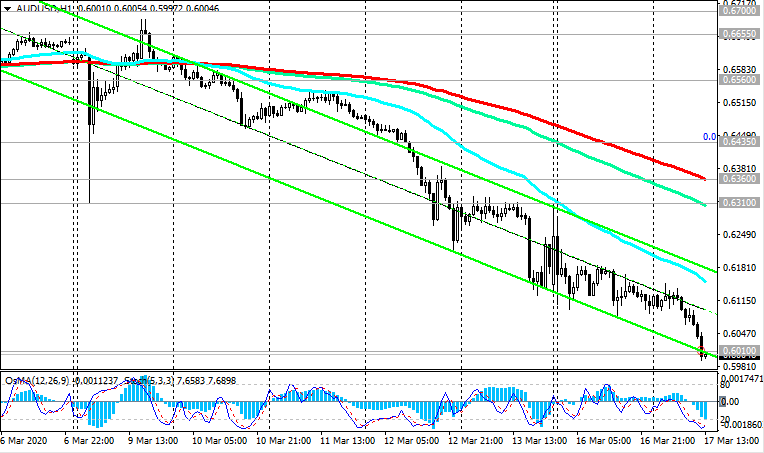
Task: Select the AUDUSD,H1 chart title text
Action: [x=46, y=9]
